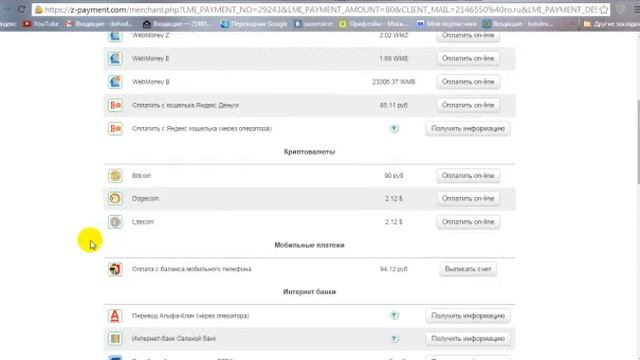
Task: Get information for Svyaznoy Bank internet-bank
Action: pyautogui.click(x=468, y=338)
